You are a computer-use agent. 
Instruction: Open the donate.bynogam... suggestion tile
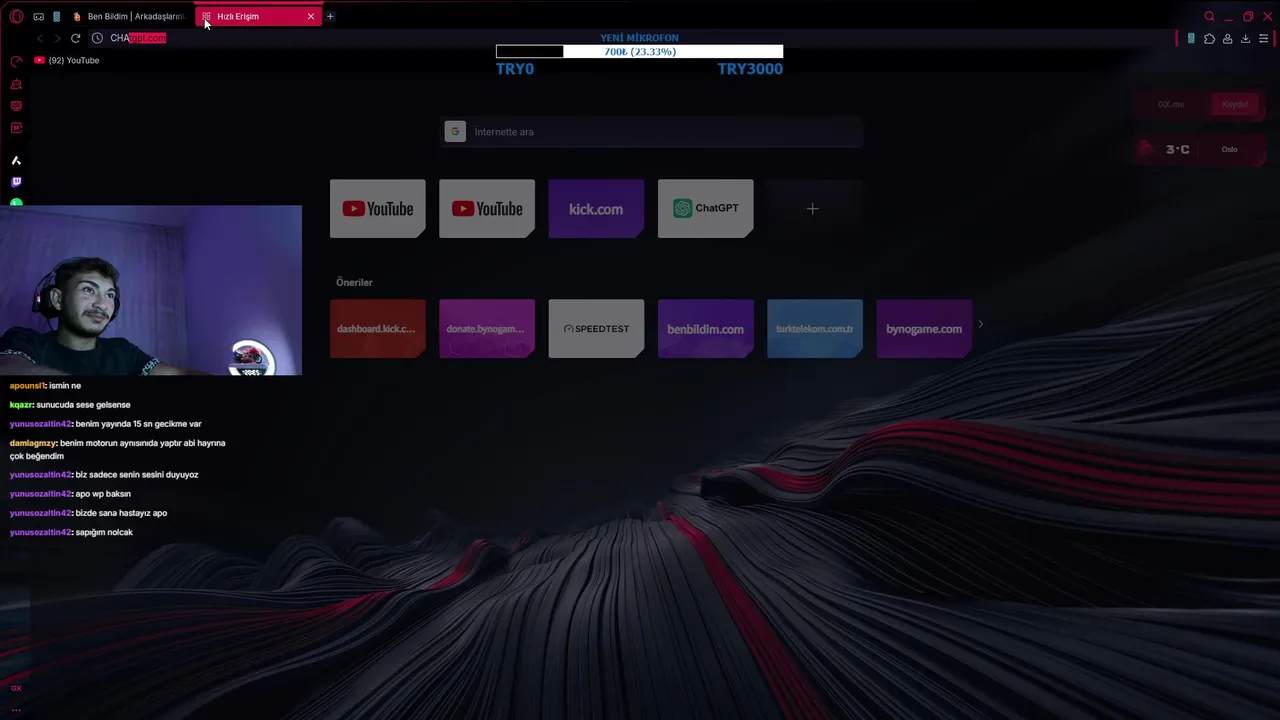pos(486,329)
